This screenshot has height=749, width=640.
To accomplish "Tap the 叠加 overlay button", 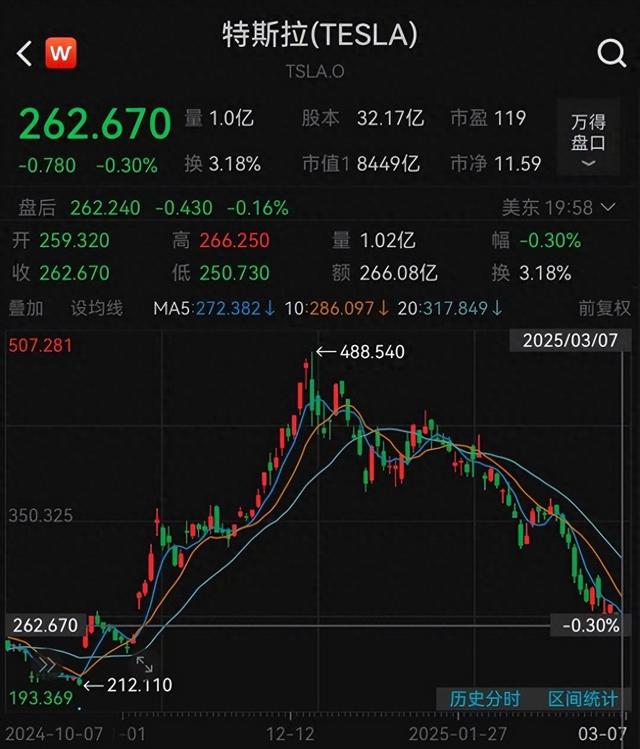I will (26, 308).
